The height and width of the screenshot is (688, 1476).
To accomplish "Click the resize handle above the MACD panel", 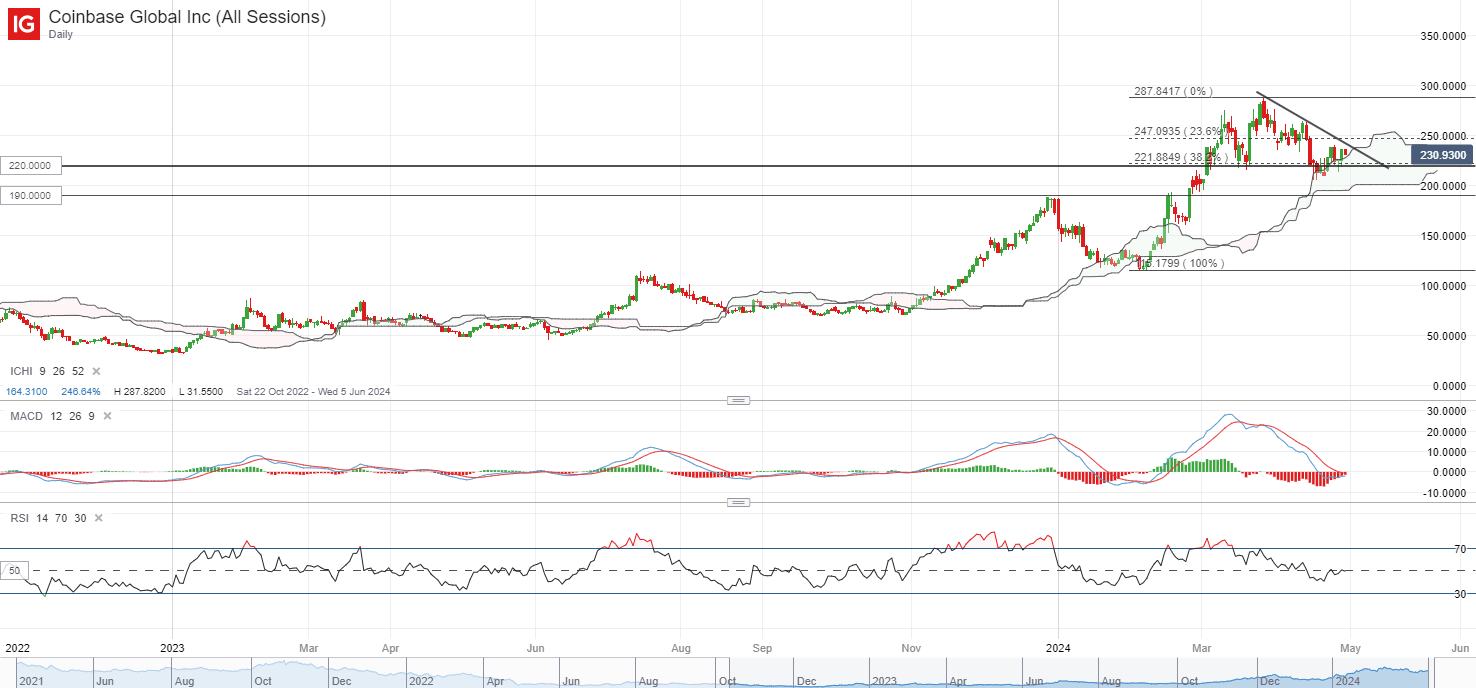I will tap(738, 400).
